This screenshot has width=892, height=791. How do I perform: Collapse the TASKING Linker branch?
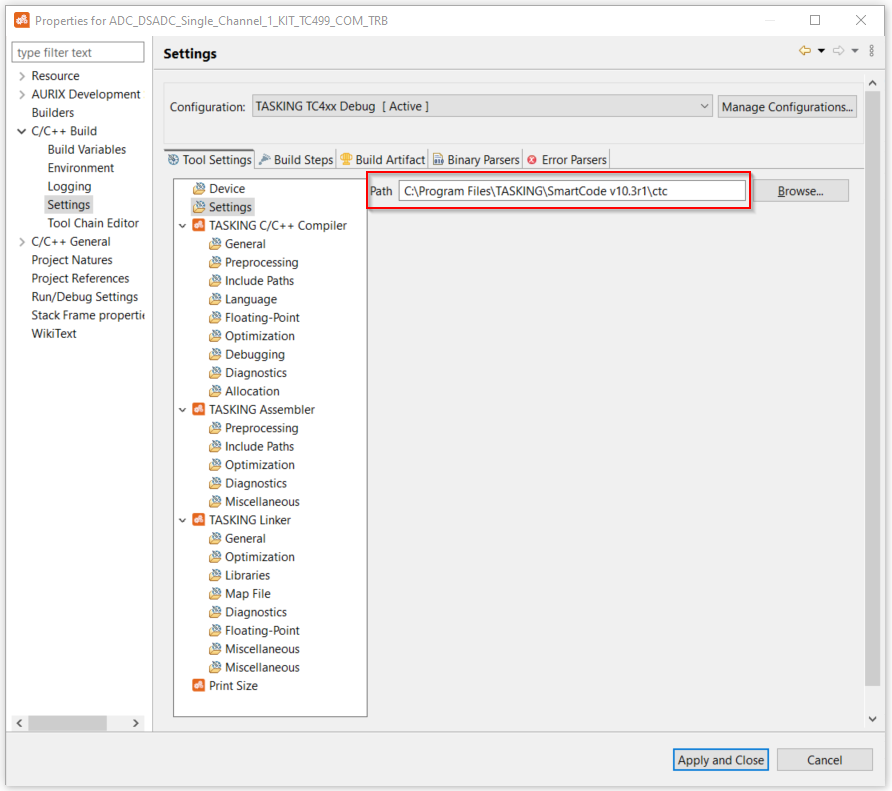click(183, 520)
